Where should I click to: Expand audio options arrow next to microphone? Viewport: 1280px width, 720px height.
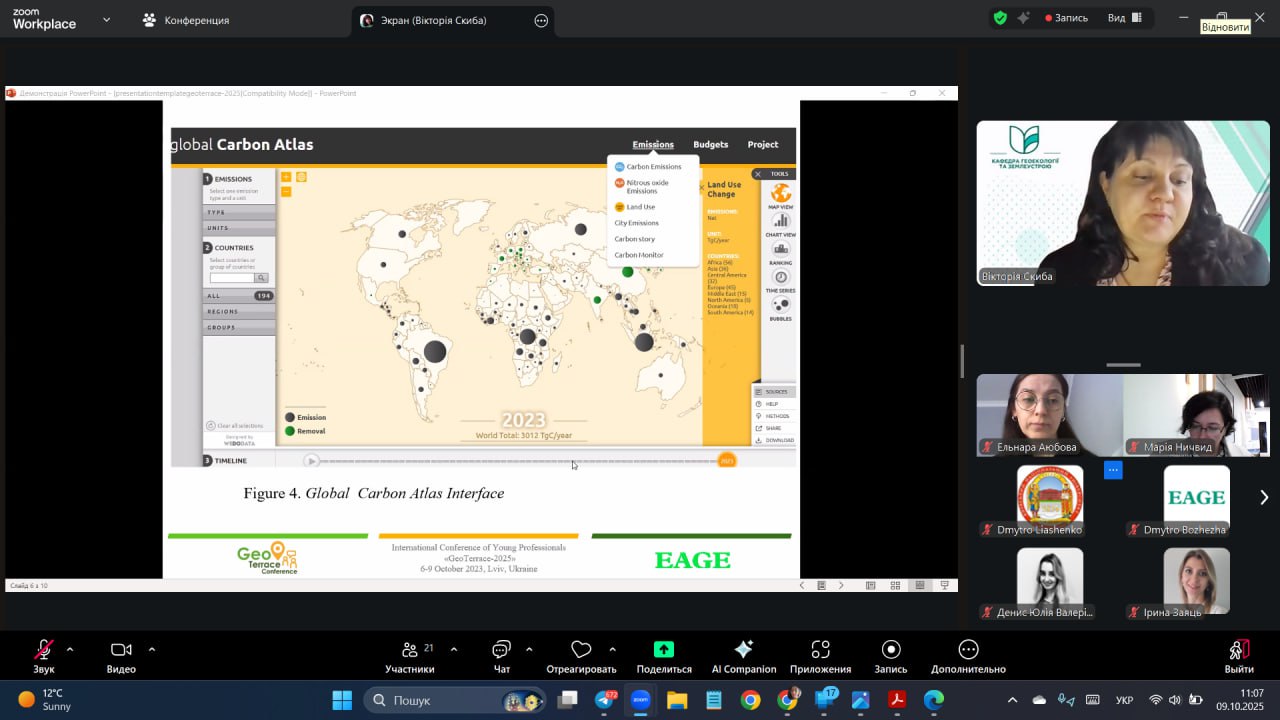coord(70,649)
